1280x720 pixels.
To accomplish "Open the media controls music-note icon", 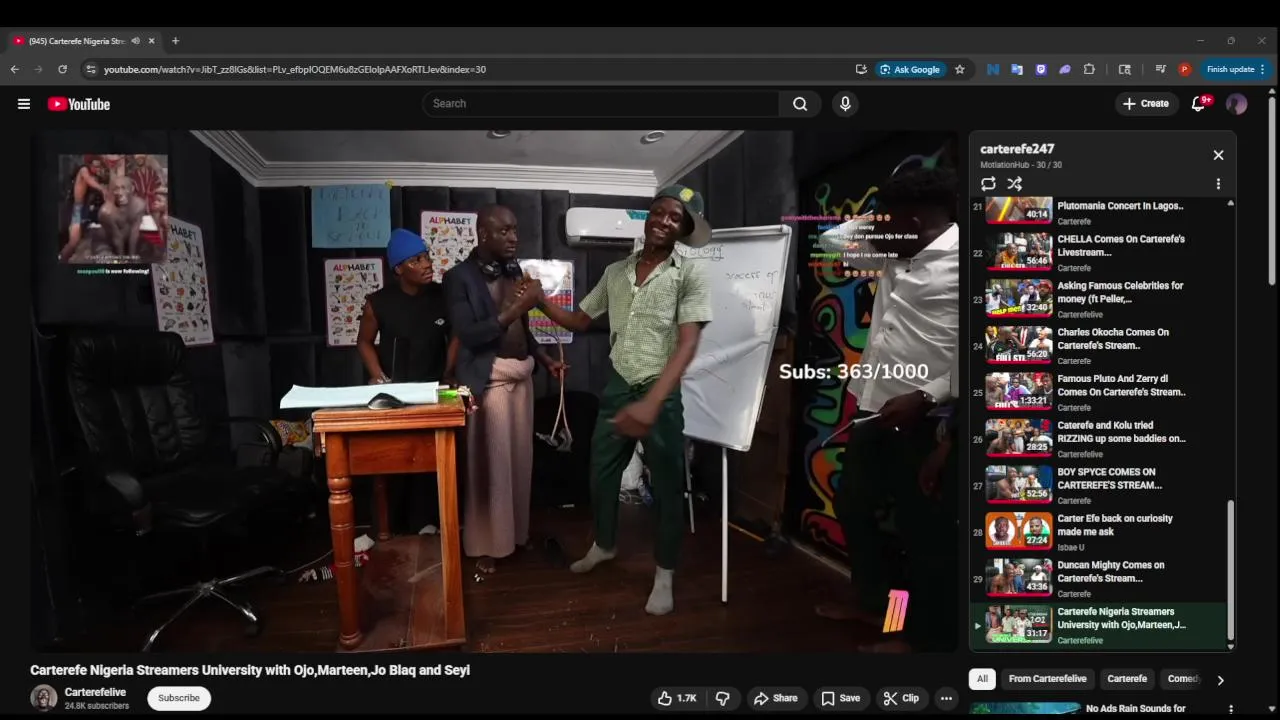I will (1160, 69).
